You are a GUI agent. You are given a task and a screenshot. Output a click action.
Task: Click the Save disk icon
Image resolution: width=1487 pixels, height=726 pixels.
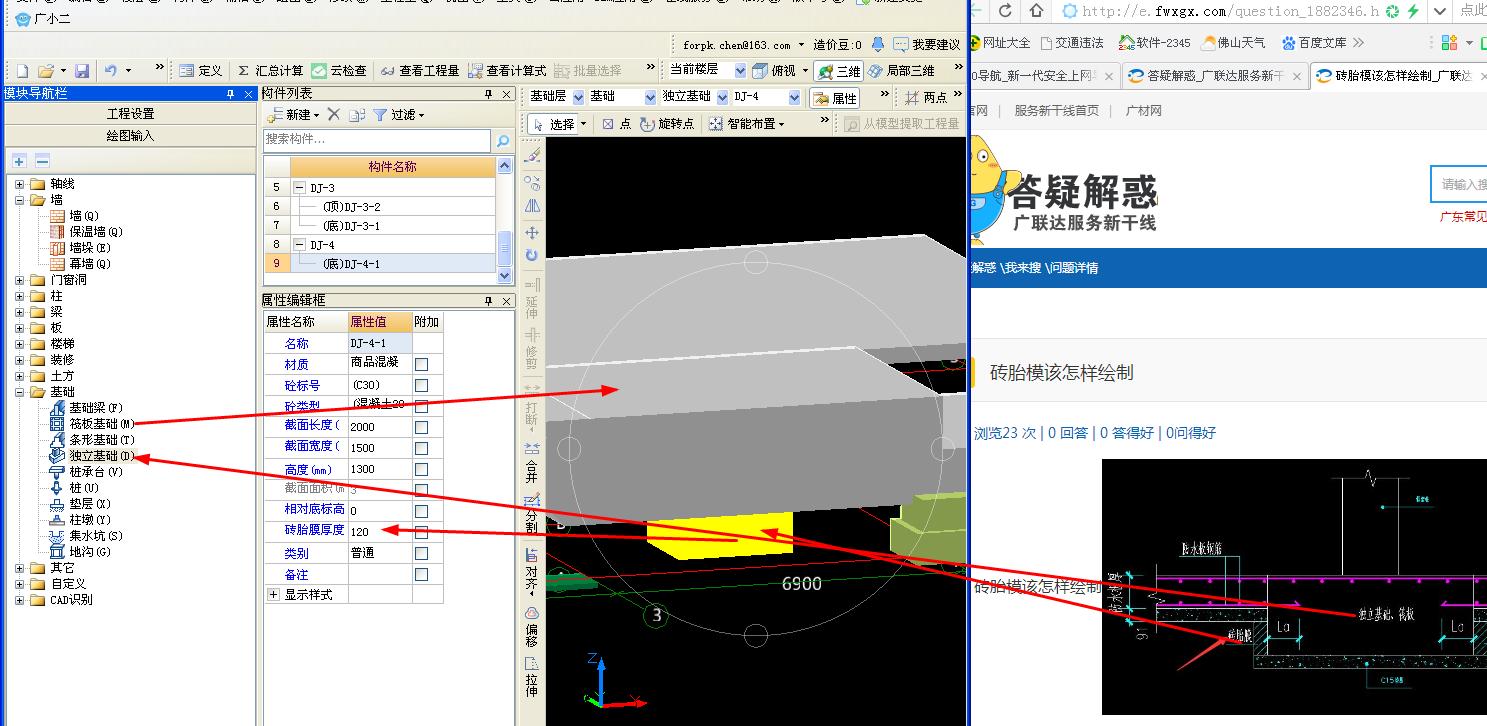(82, 71)
